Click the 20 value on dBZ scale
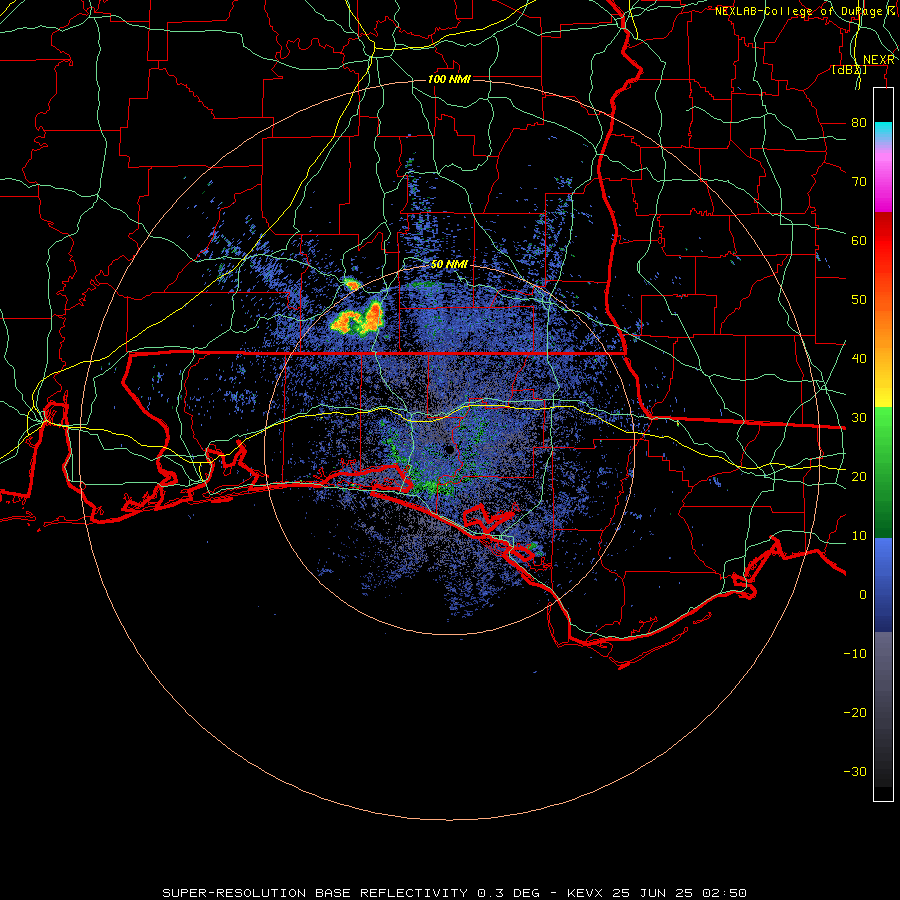The width and height of the screenshot is (900, 900). (x=859, y=476)
